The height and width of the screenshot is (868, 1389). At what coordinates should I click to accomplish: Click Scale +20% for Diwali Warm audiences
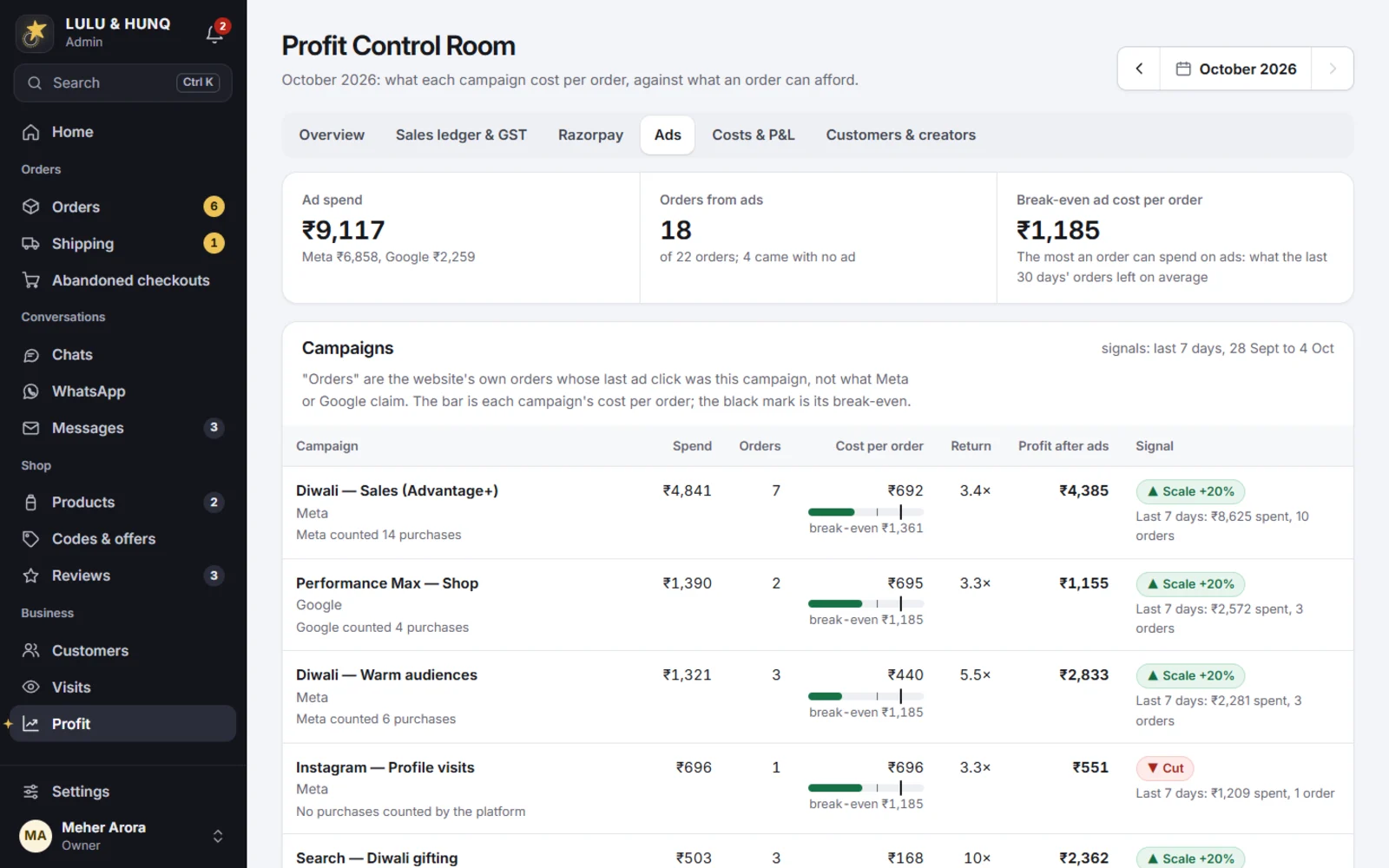(1190, 676)
